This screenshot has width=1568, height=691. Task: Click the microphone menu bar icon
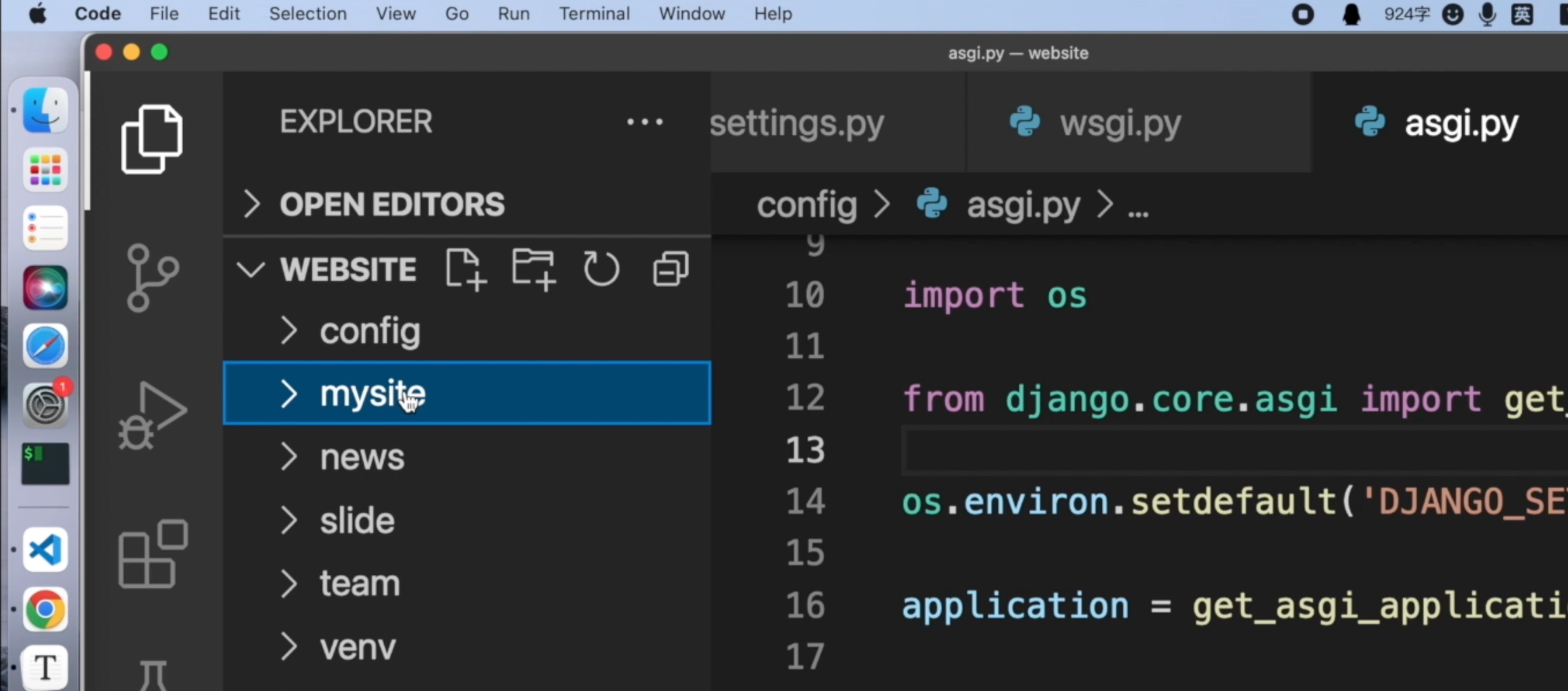(x=1487, y=14)
